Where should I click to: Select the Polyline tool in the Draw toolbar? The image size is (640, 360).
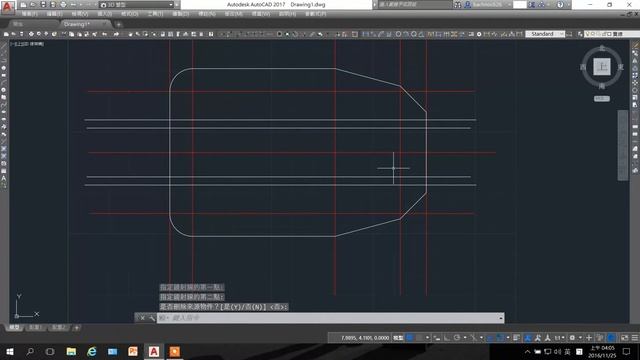(x=4, y=60)
